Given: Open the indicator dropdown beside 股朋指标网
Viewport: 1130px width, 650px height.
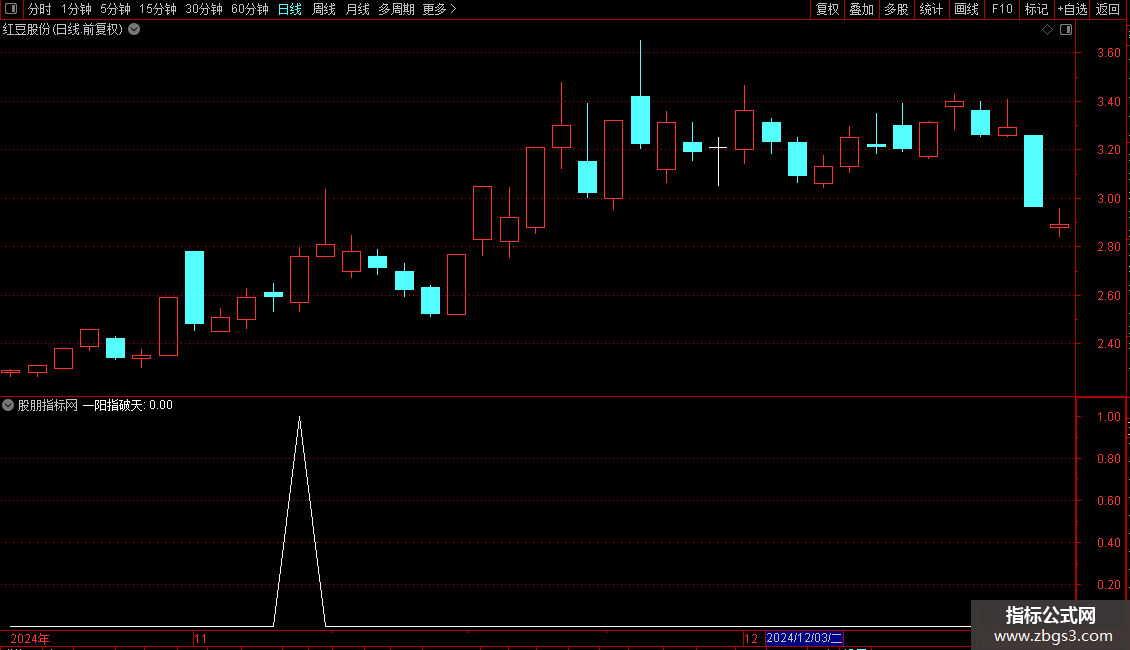Looking at the screenshot, I should (8, 405).
